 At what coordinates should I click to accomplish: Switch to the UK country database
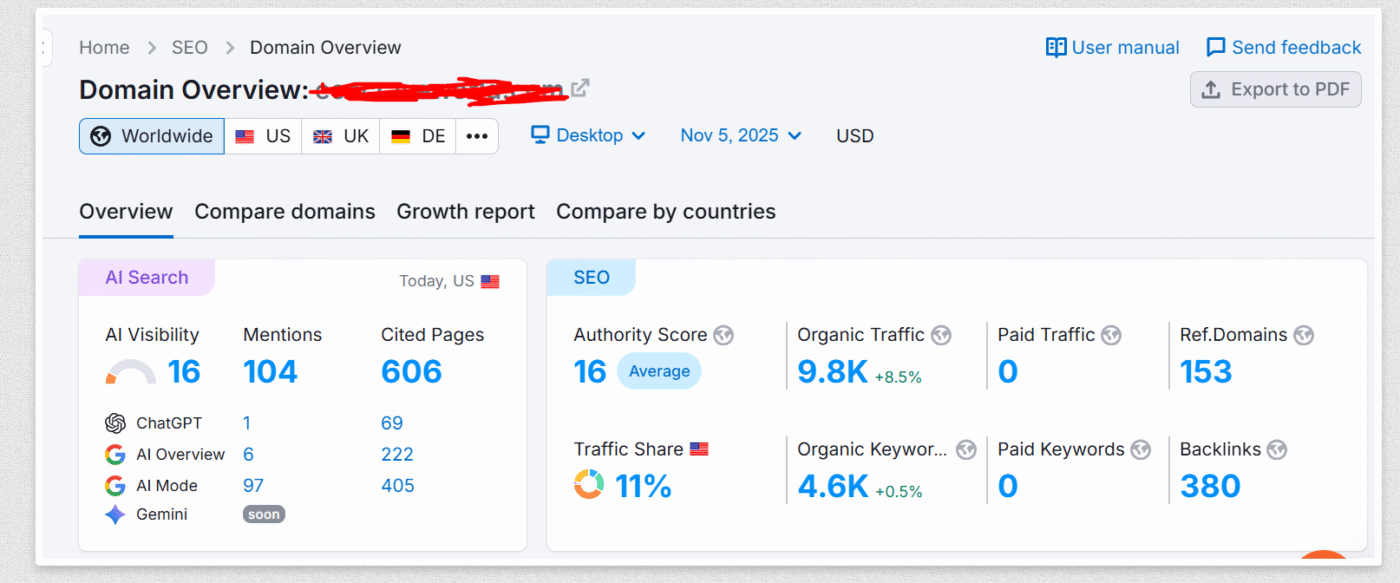(x=341, y=136)
